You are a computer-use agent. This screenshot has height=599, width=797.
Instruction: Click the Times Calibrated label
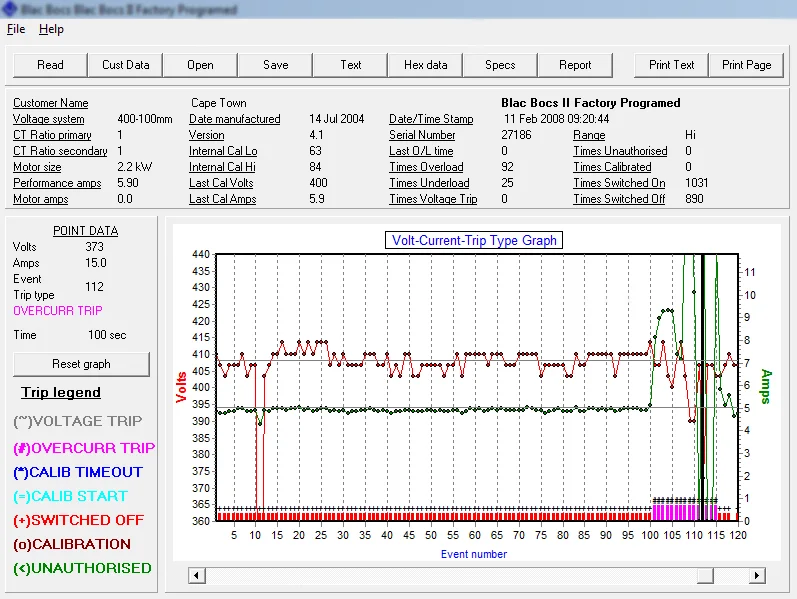612,167
